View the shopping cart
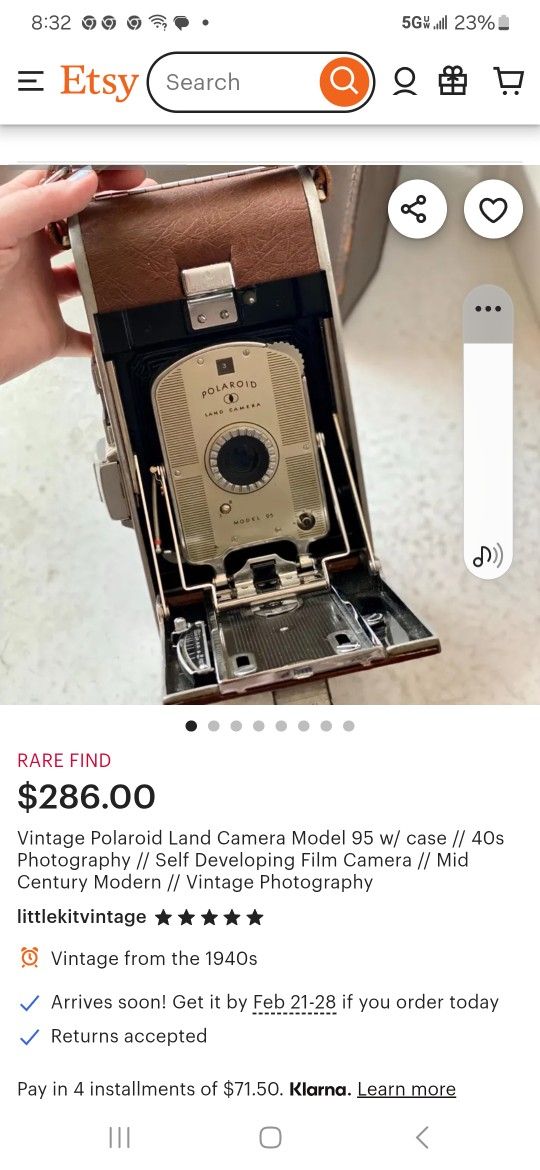The width and height of the screenshot is (540, 1170). point(509,82)
